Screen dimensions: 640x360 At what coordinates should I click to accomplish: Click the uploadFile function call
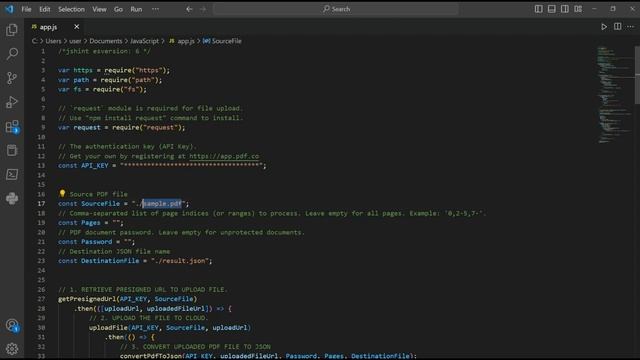click(108, 327)
